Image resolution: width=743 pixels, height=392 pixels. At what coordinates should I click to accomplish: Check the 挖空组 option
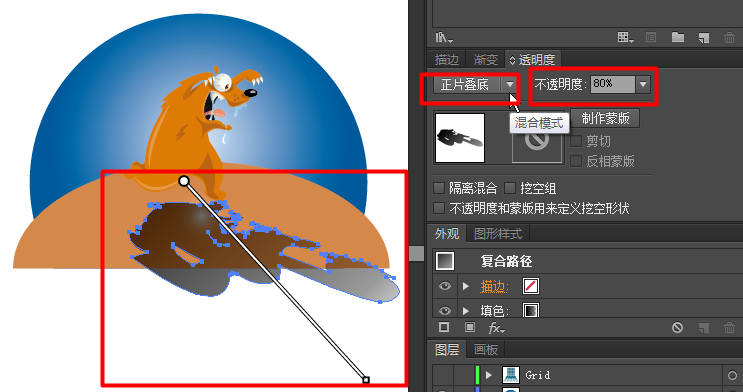pos(510,188)
